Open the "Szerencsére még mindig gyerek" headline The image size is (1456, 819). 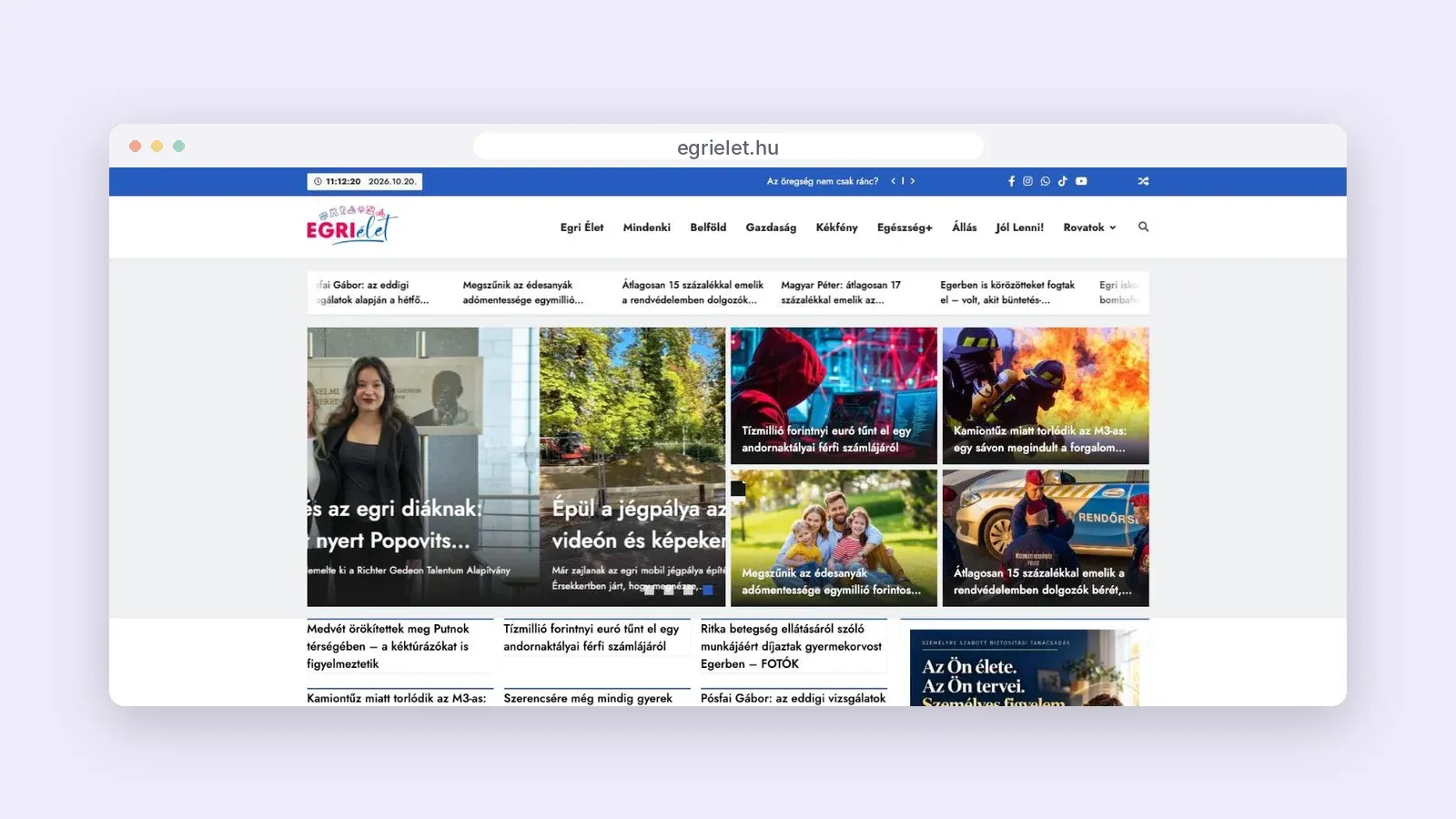(x=588, y=698)
